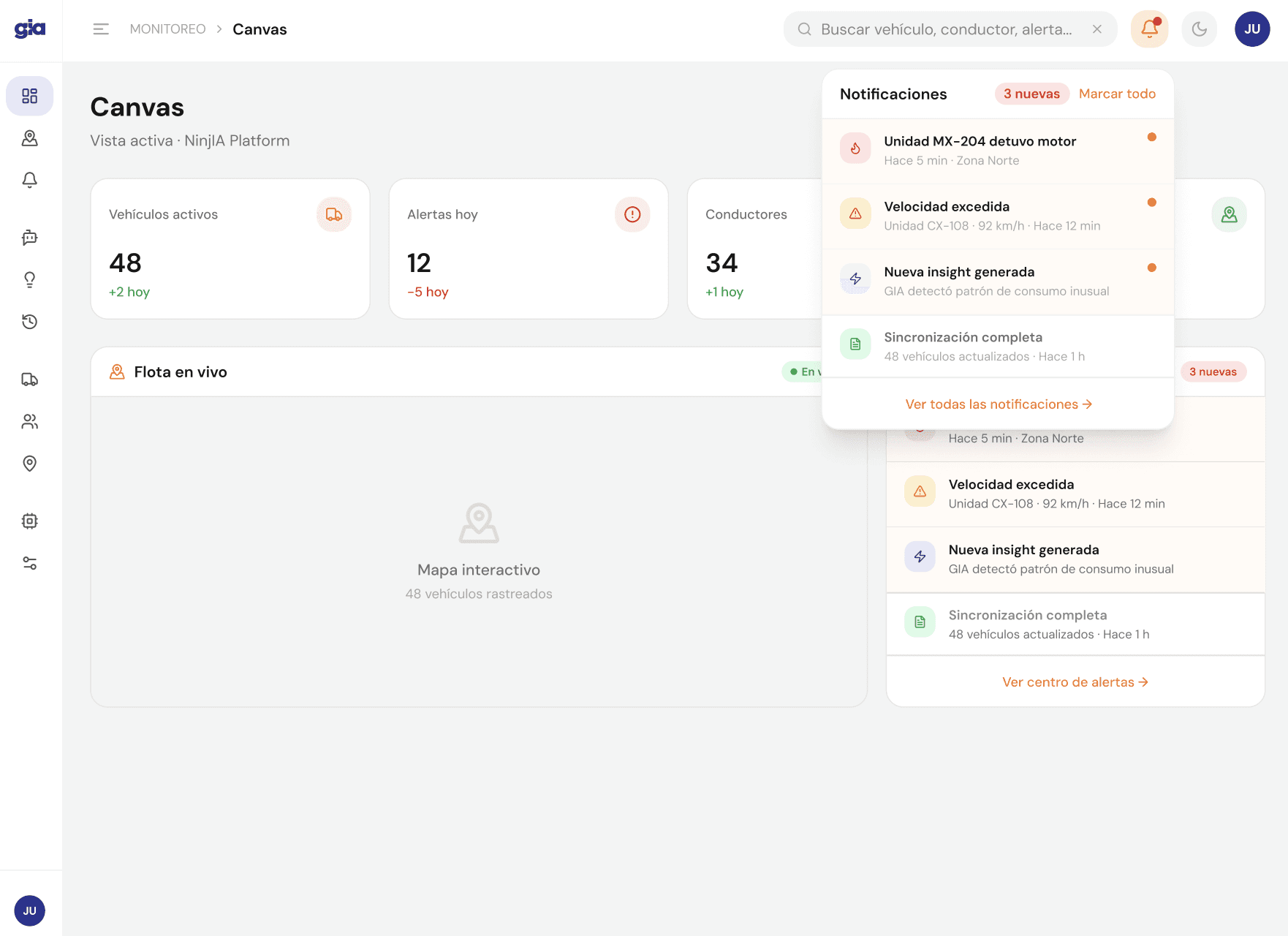Viewport: 1288px width, 936px height.
Task: Click the green map-pin card icon
Action: pos(1230,214)
